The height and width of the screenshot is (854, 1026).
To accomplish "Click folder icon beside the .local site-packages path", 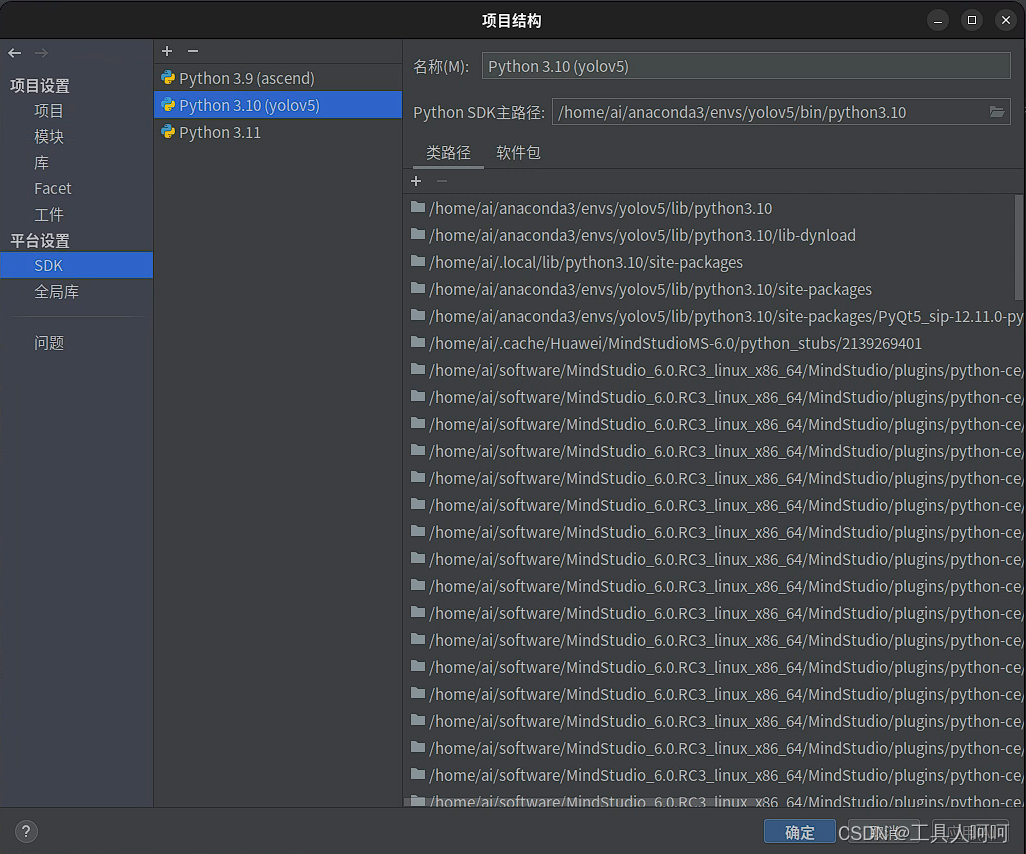I will click(x=417, y=261).
